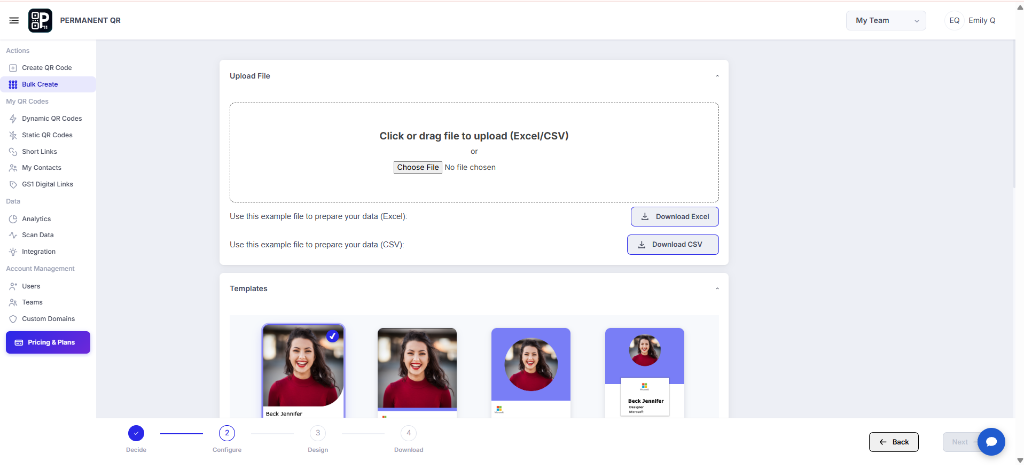The height and width of the screenshot is (465, 1024).
Task: Click the Analytics pie chart icon
Action: pos(13,219)
